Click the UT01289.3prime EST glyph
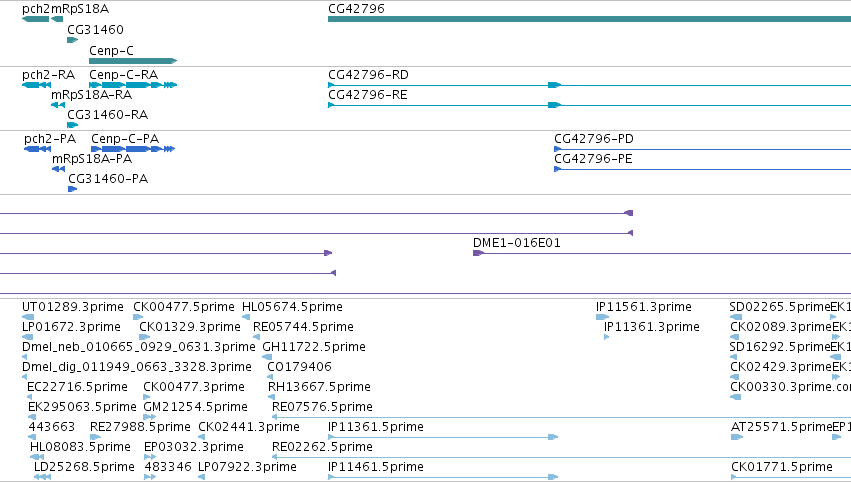The width and height of the screenshot is (851, 482). tap(28, 317)
